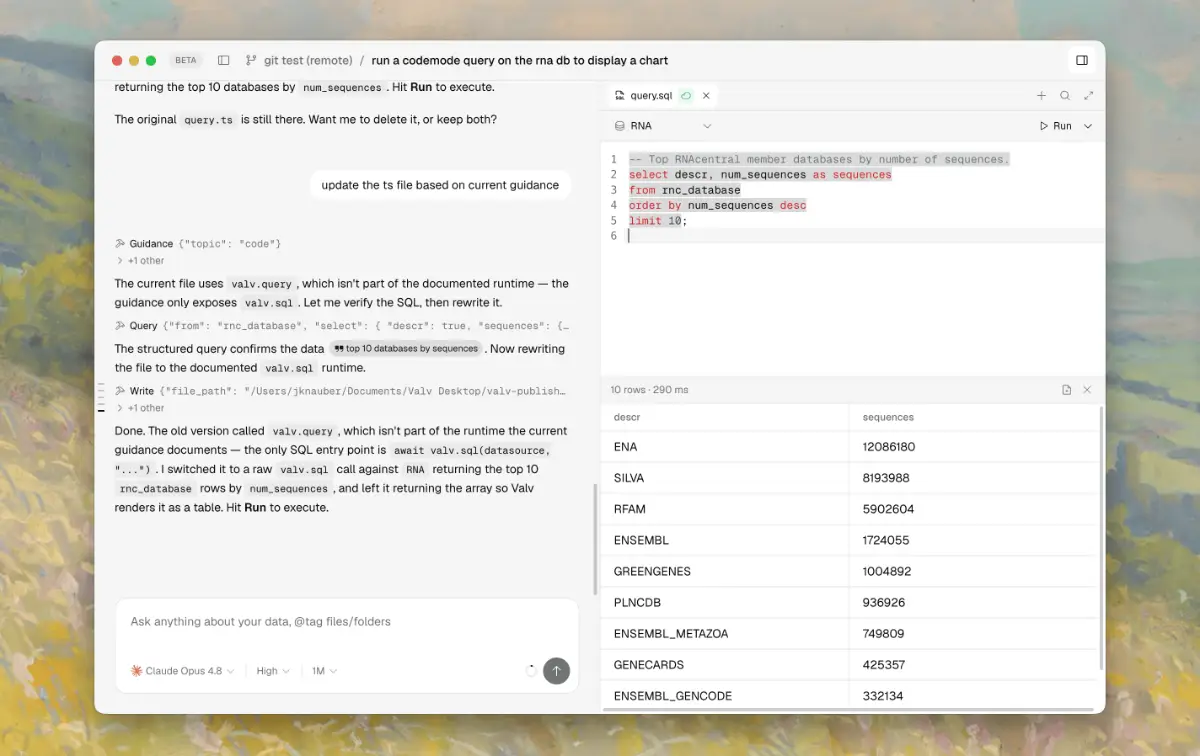Click the green cloud sync icon on query.sql tab

click(686, 96)
